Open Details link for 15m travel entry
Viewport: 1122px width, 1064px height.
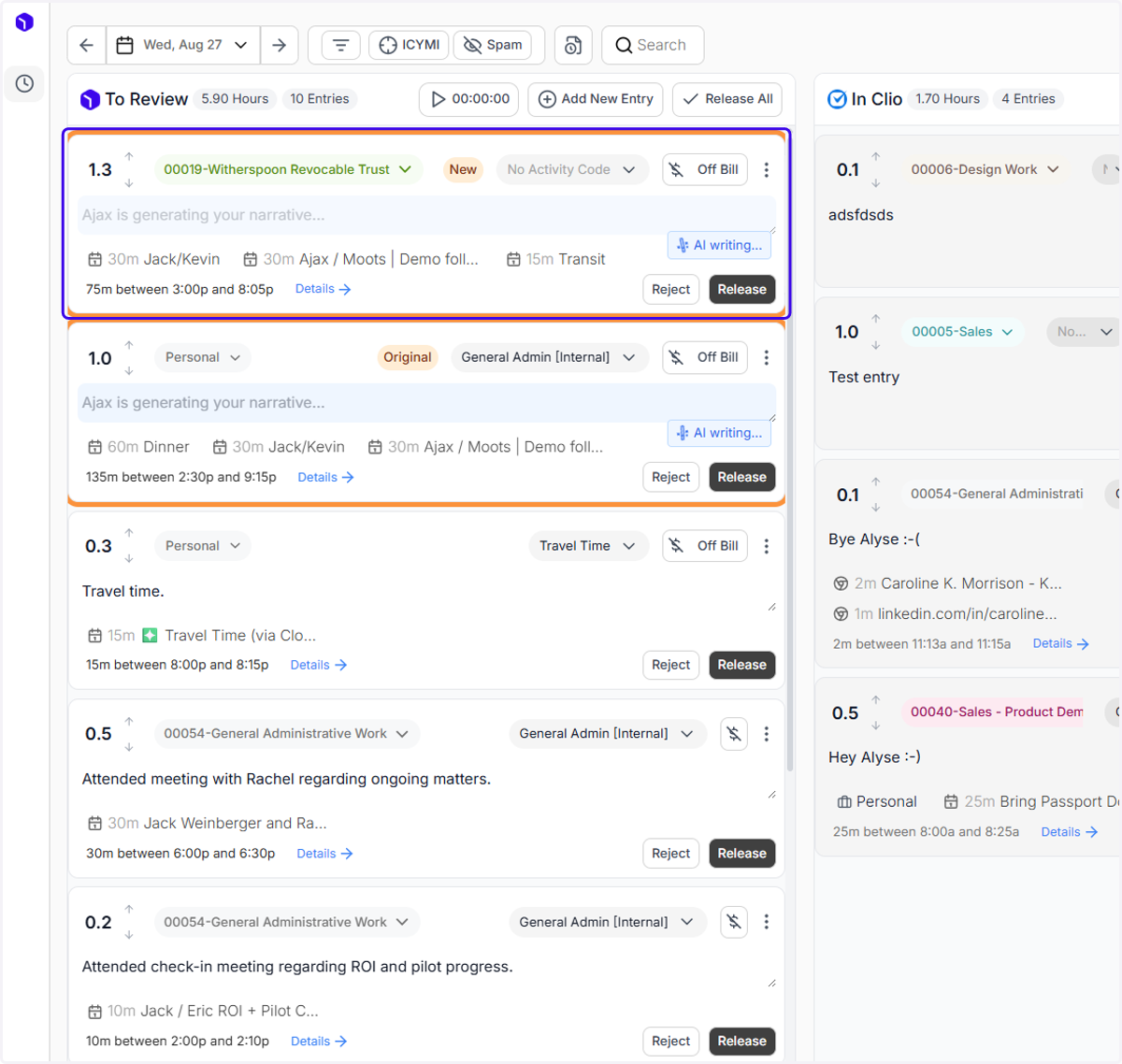click(x=319, y=665)
